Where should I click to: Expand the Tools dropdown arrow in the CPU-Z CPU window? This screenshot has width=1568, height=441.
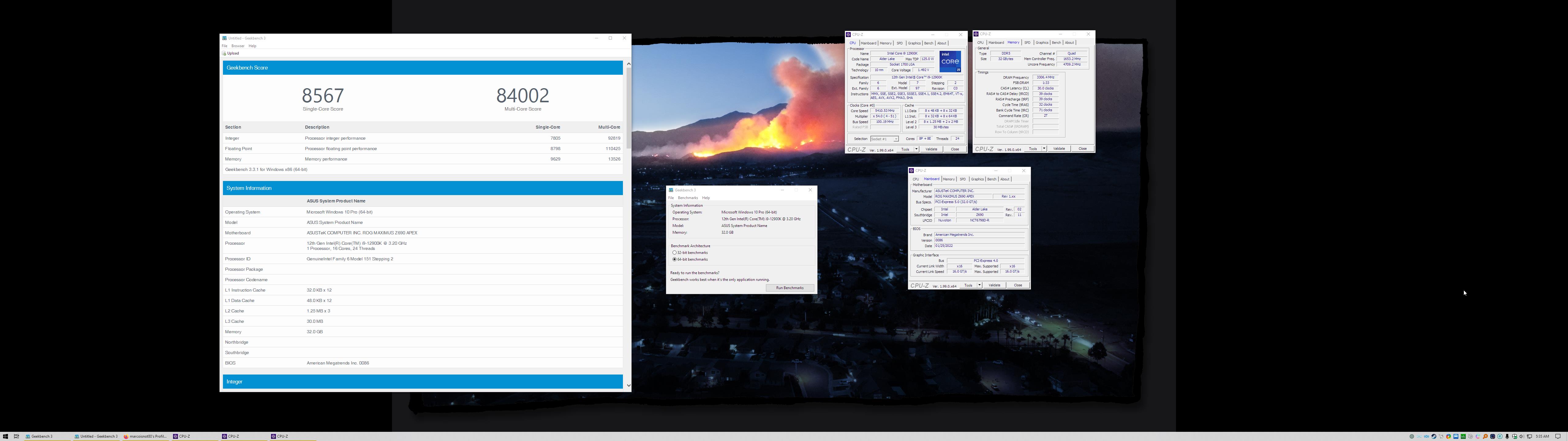pos(916,149)
